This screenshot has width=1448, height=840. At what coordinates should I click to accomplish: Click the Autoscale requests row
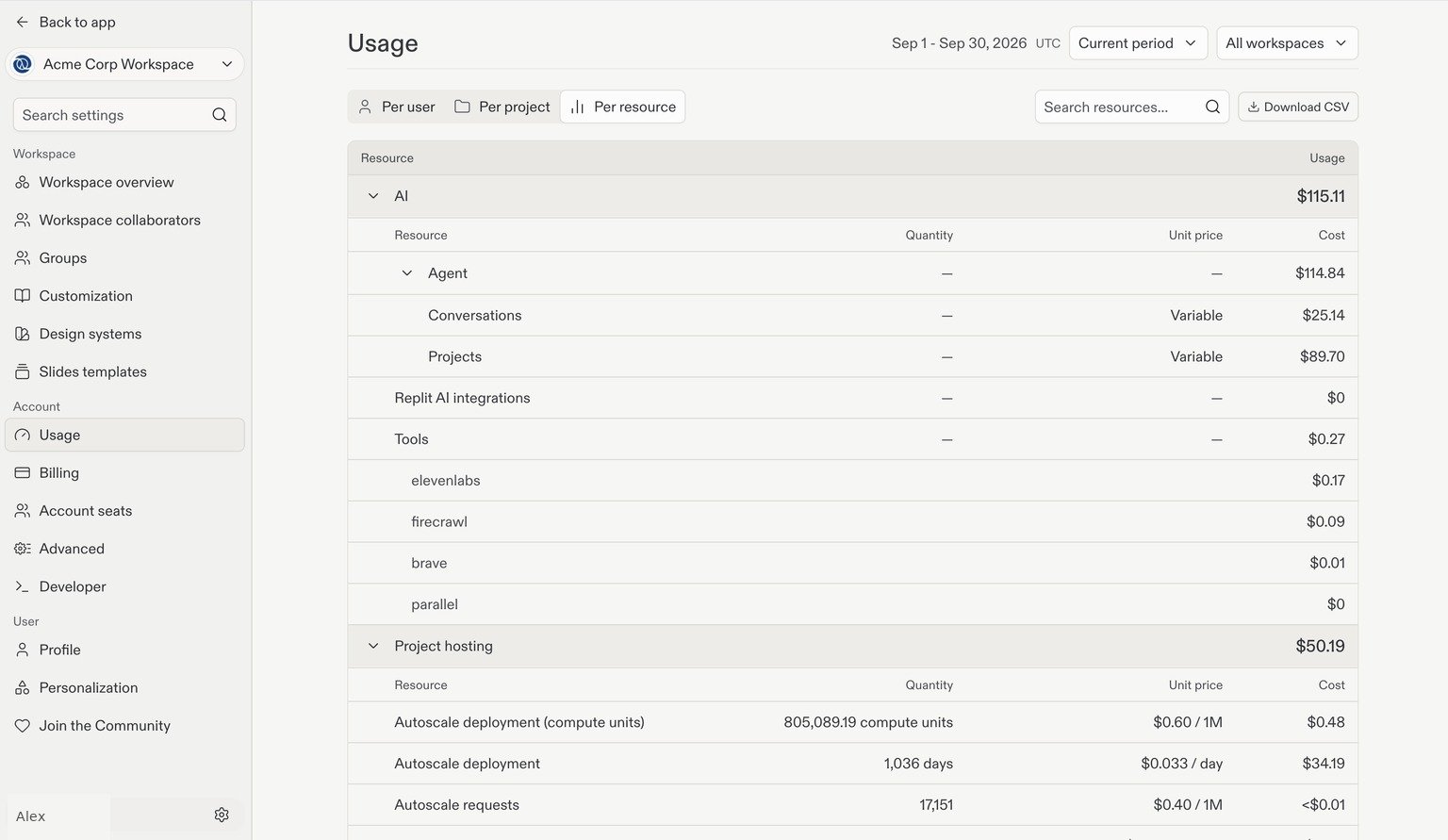(852, 805)
